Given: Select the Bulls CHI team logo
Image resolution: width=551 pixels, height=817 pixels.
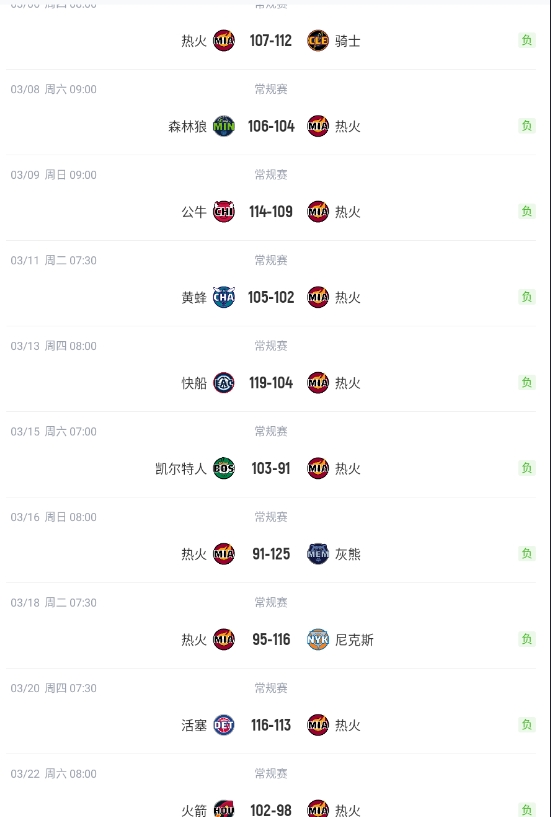Looking at the screenshot, I should point(224,212).
